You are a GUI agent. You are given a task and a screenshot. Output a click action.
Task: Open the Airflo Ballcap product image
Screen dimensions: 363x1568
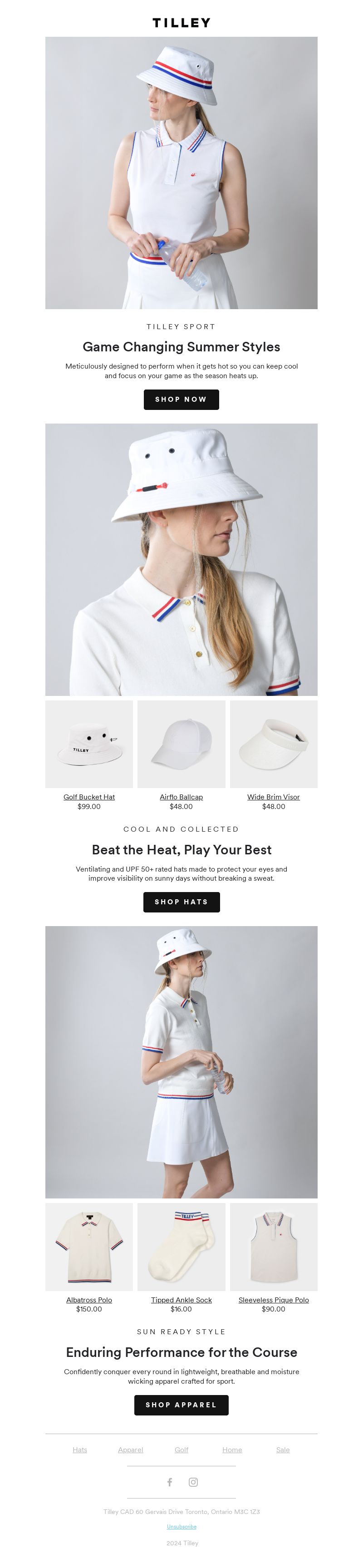181,744
